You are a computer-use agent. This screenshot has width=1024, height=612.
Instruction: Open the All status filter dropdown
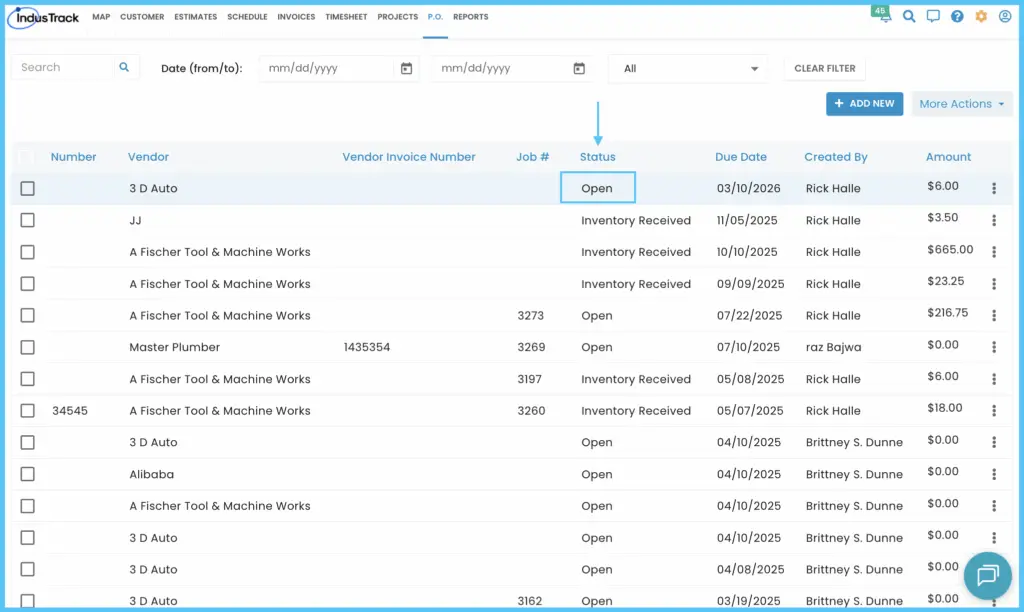click(x=688, y=69)
